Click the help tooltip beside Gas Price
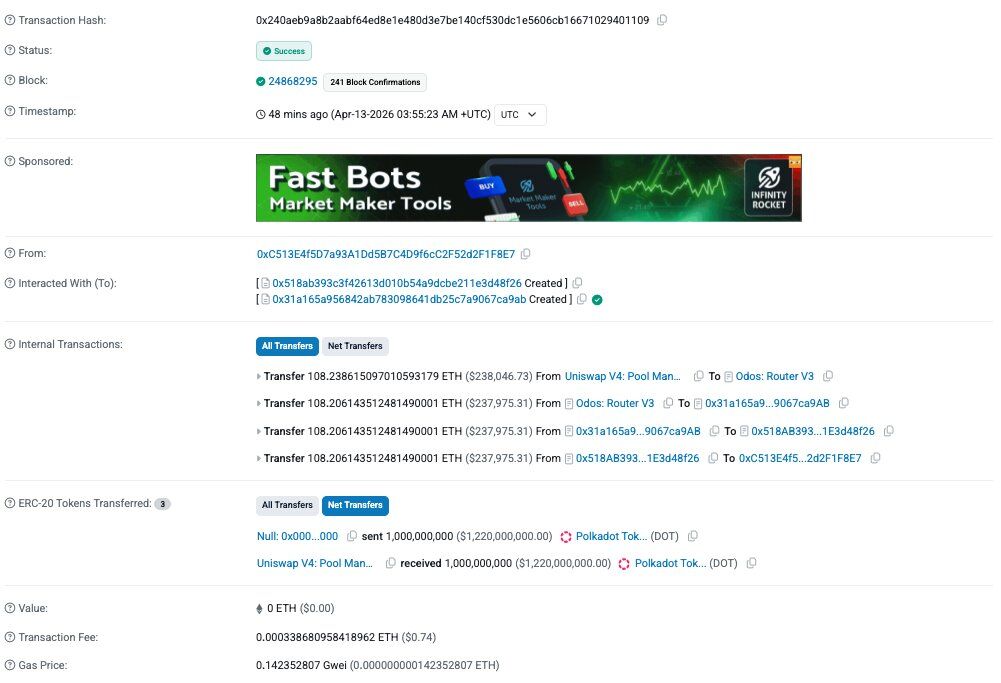The width and height of the screenshot is (1001, 683). point(8,664)
